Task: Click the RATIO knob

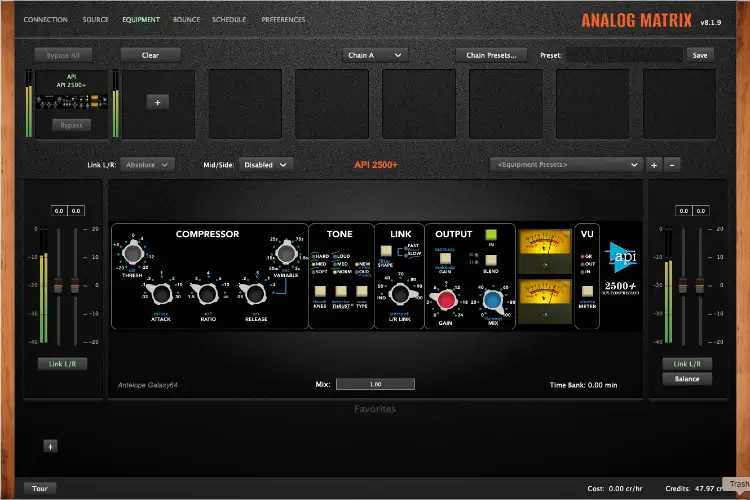Action: 205,293
